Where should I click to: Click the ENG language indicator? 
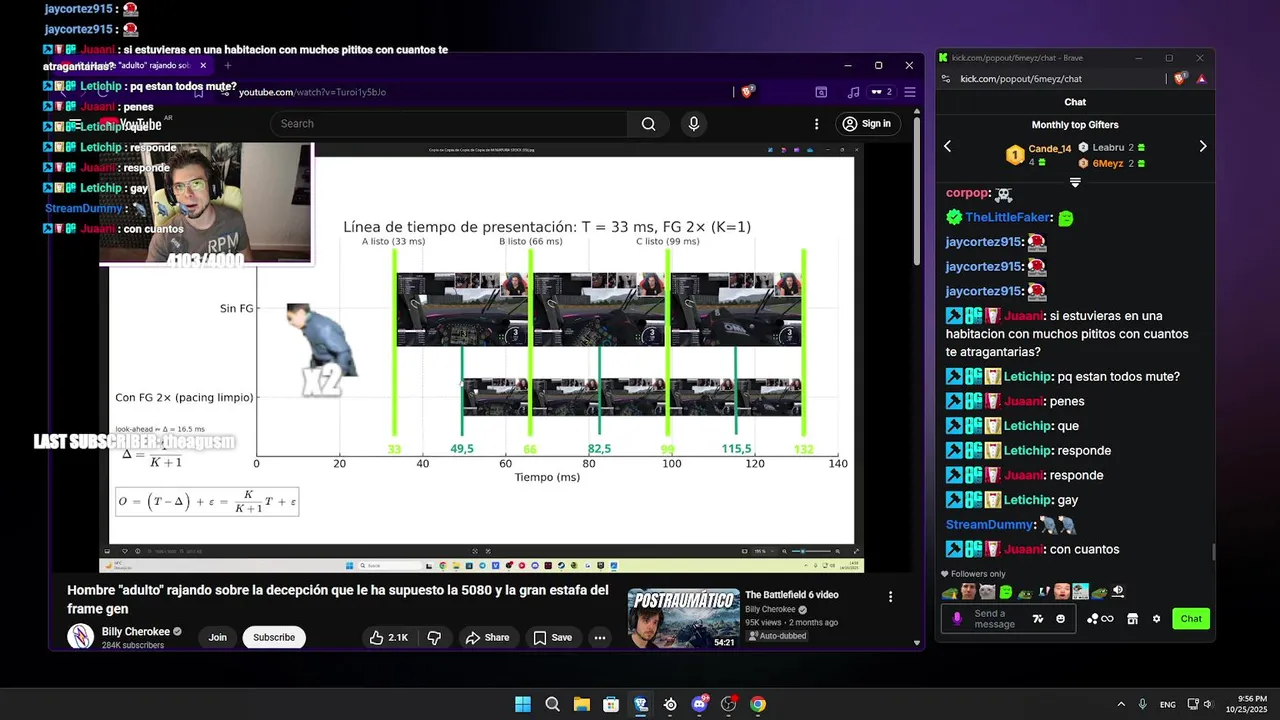click(1167, 705)
